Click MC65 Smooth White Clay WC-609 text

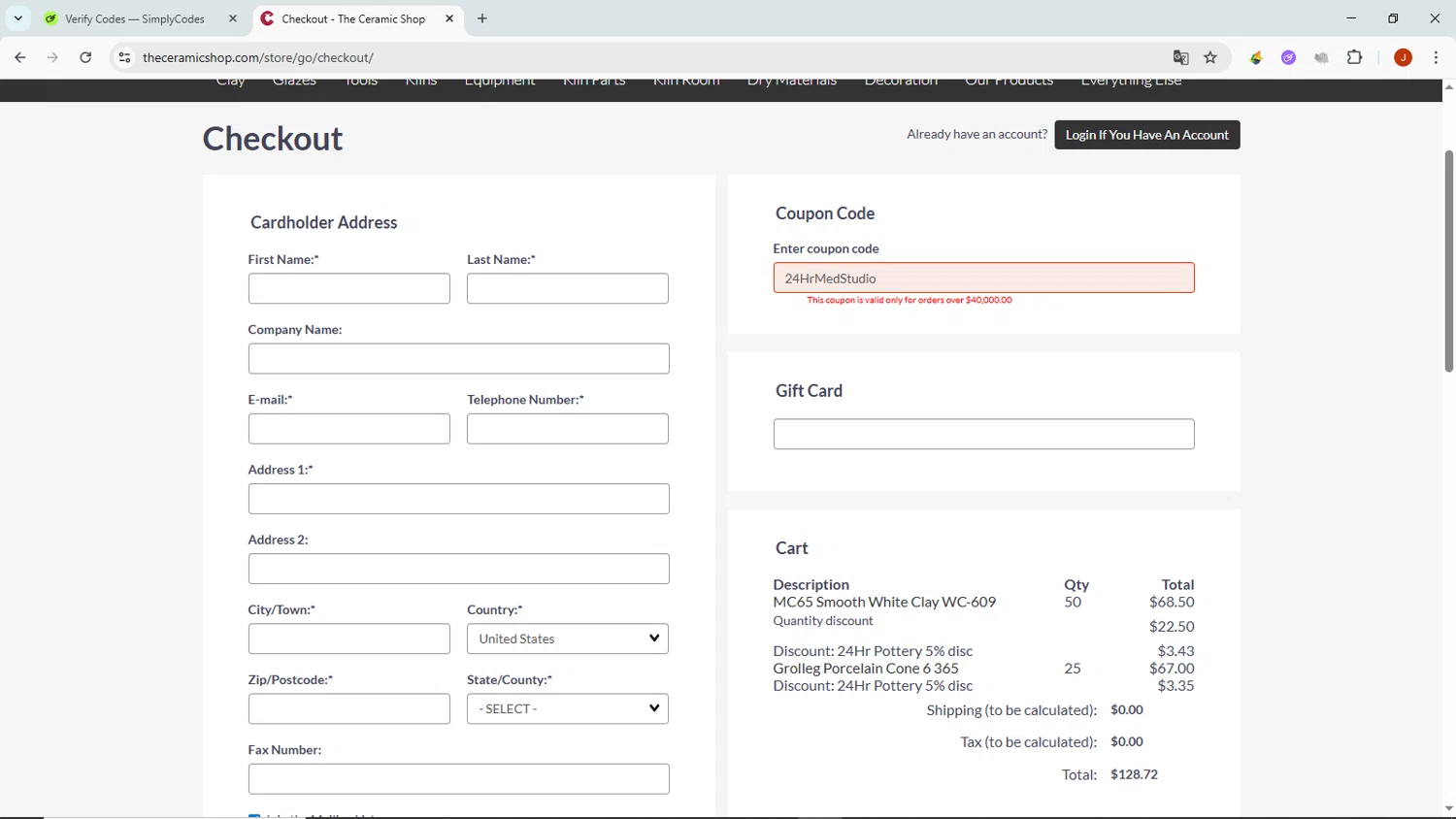(884, 602)
